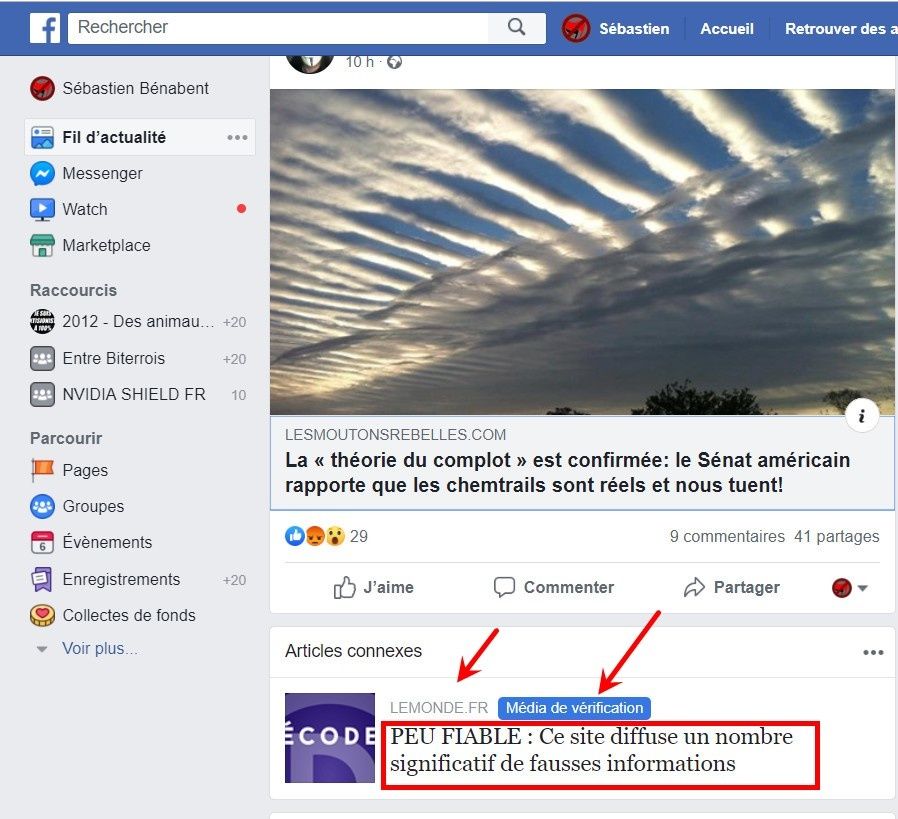Screen dimensions: 898x819
Task: Click the search magnifier icon
Action: (516, 27)
